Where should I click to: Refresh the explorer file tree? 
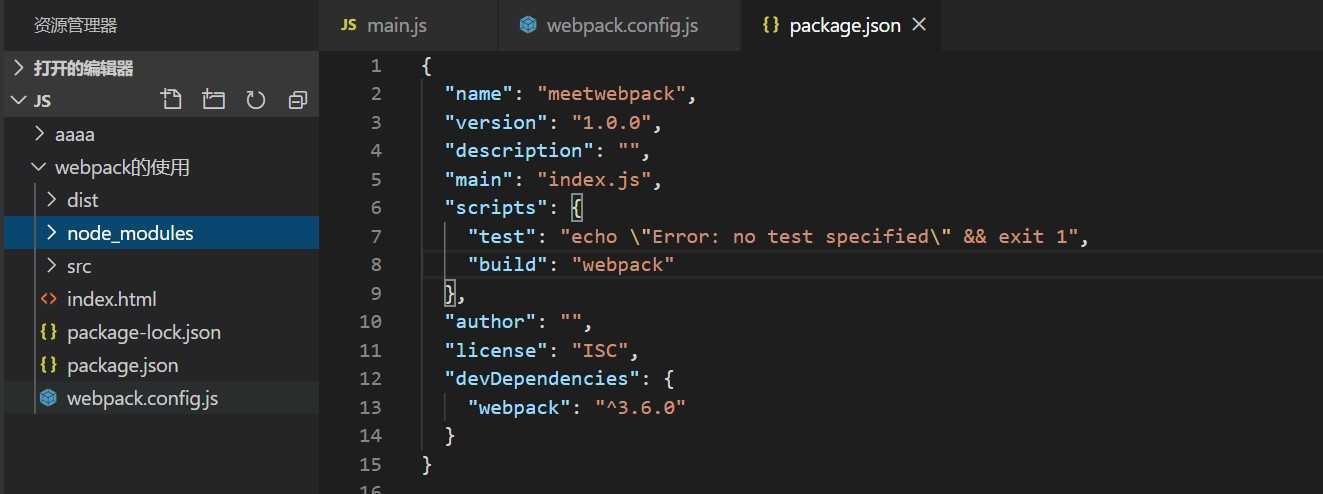(255, 100)
